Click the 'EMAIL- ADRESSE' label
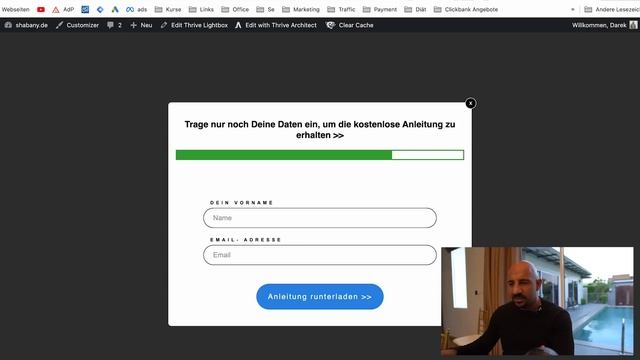The image size is (640, 360). (246, 240)
